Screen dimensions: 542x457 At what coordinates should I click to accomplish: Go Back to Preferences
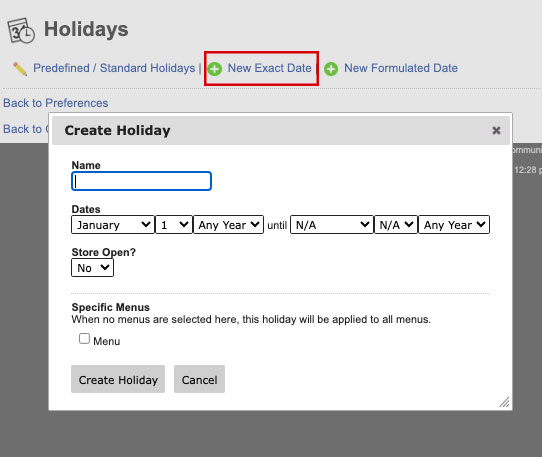point(56,103)
